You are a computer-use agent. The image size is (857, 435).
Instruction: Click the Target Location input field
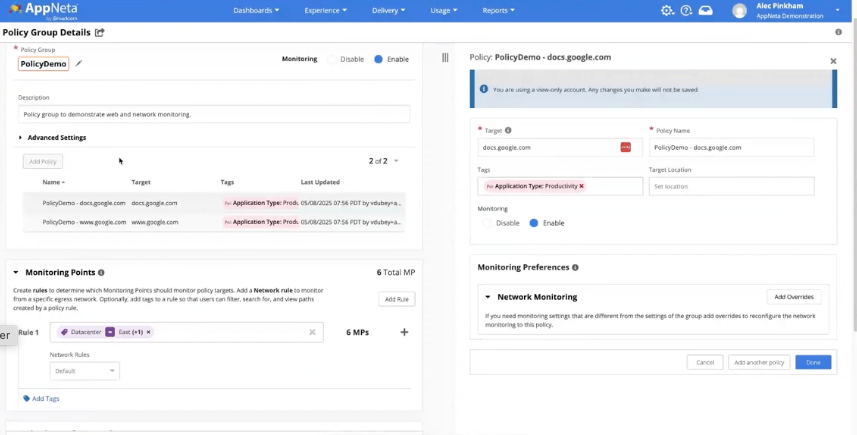point(731,186)
